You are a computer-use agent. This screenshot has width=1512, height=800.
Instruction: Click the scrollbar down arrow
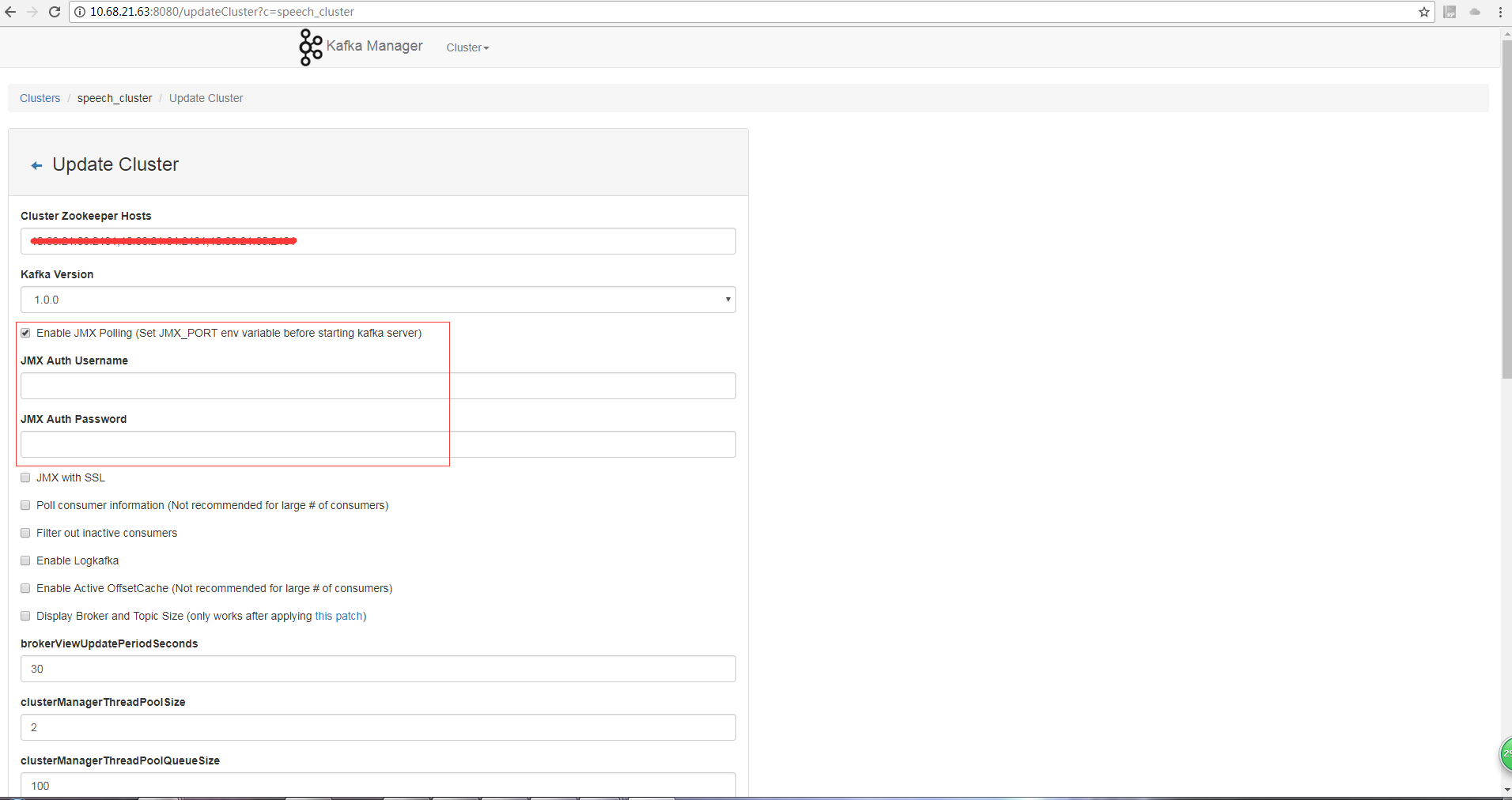1506,790
